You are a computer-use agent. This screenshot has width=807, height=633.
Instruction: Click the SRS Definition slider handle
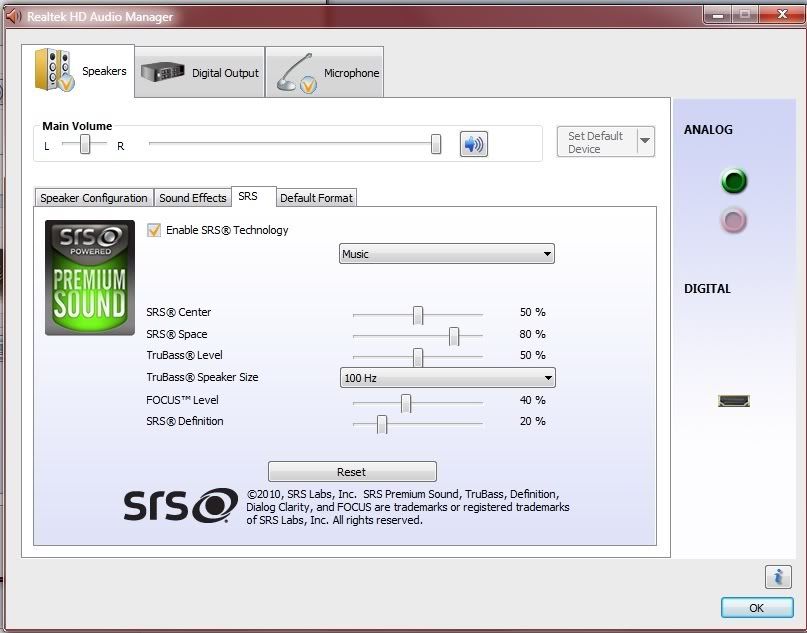click(x=382, y=424)
